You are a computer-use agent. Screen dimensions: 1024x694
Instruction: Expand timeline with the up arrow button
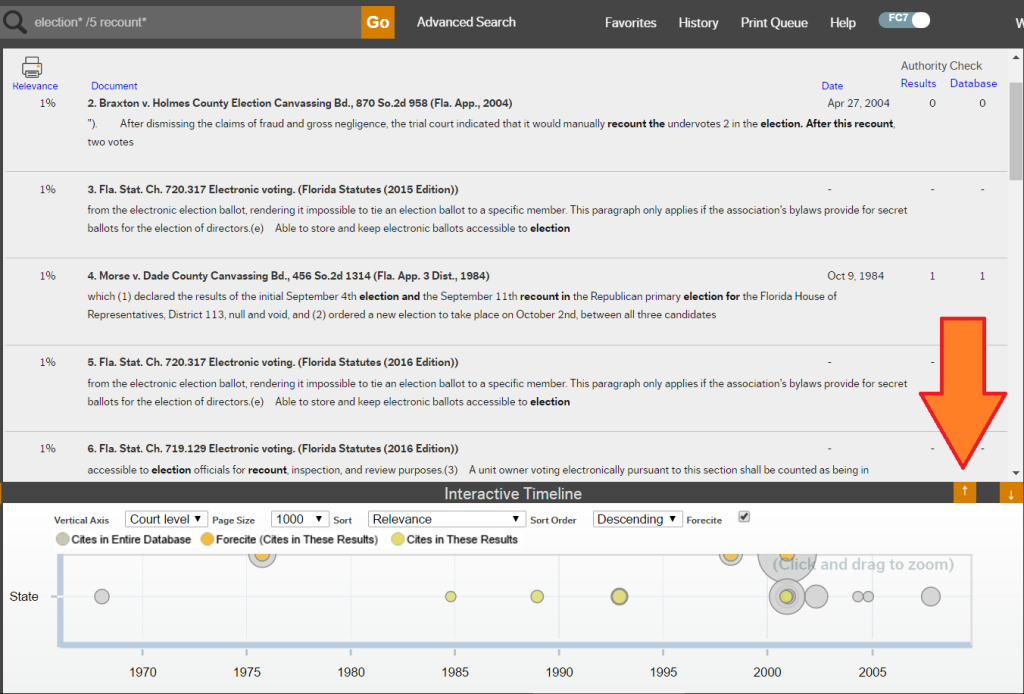pyautogui.click(x=964, y=492)
